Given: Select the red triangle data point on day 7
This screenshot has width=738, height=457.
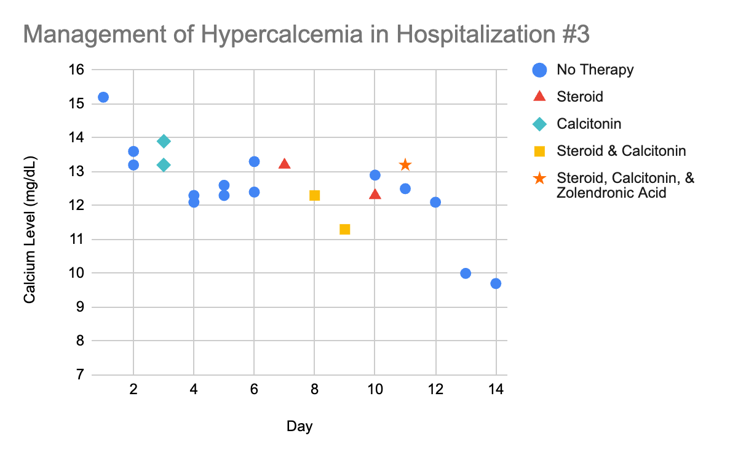Looking at the screenshot, I should 284,164.
